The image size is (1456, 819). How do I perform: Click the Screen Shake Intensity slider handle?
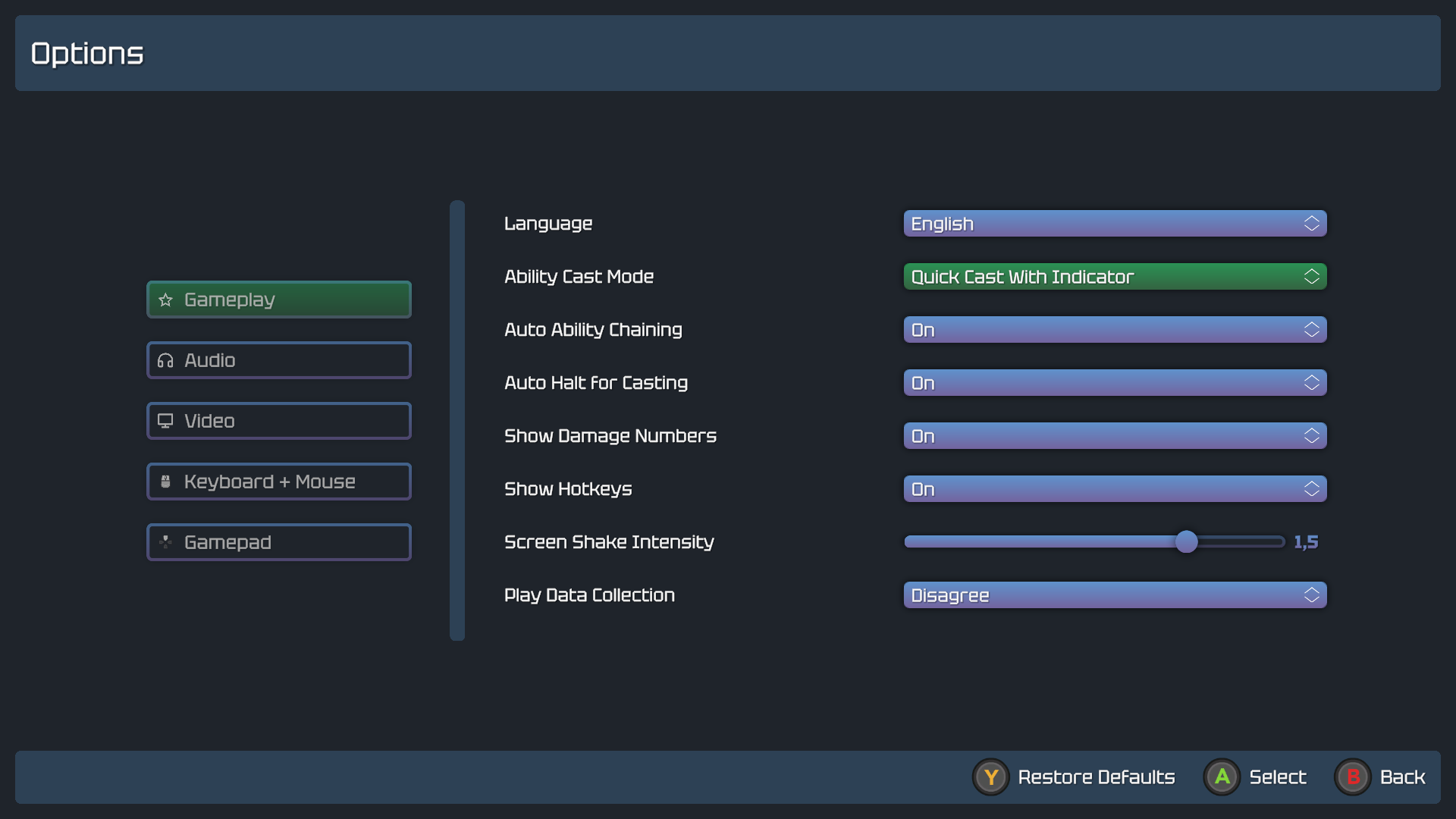click(1187, 541)
